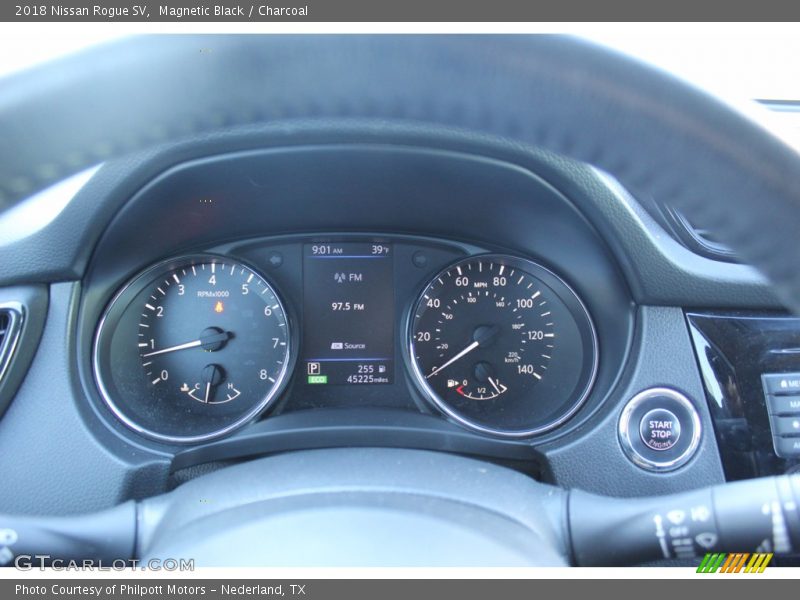The image size is (800, 600).
Task: Click the tachometer needle hub
Action: [x=213, y=339]
